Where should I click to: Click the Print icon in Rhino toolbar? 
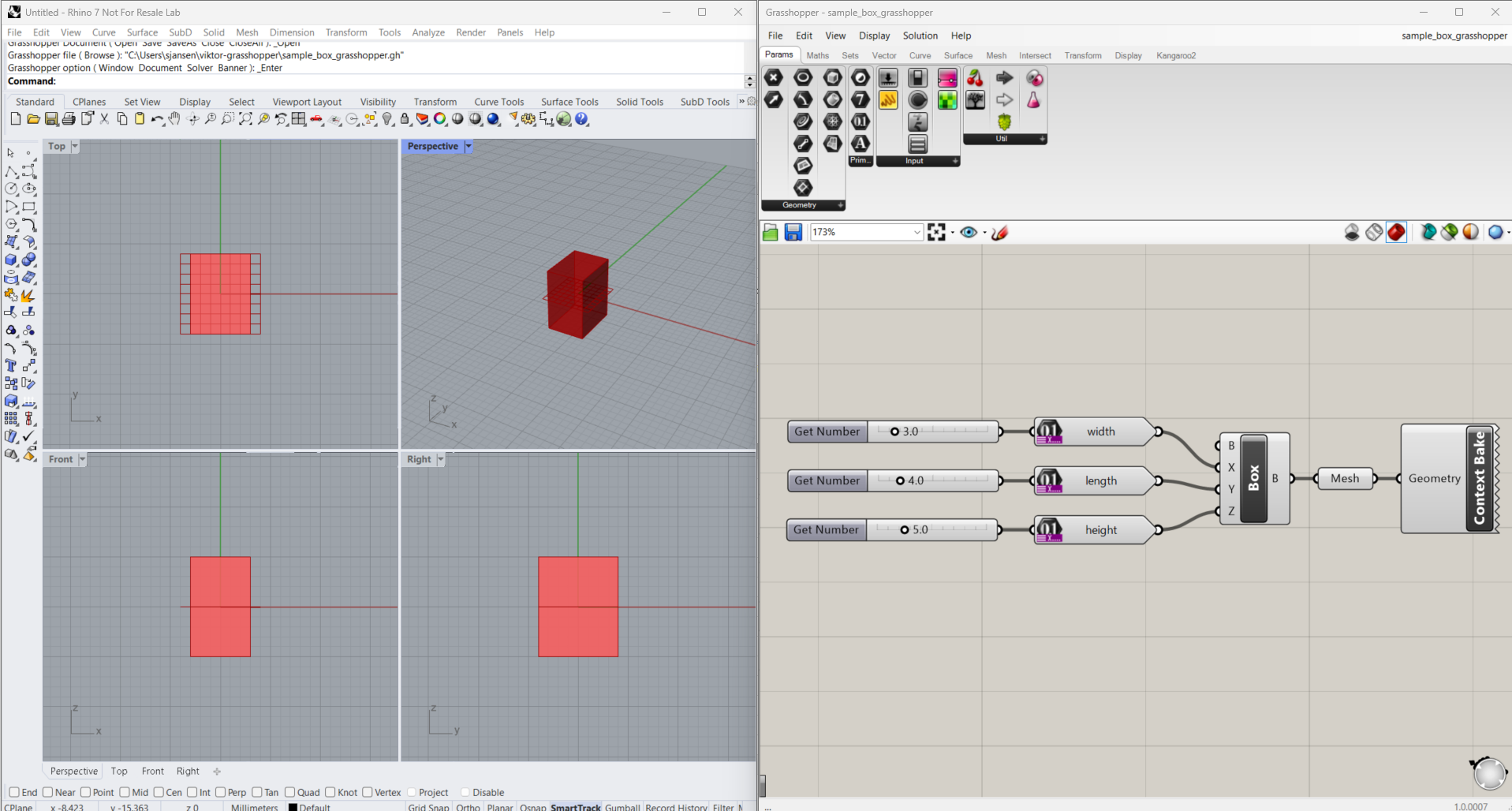[69, 119]
